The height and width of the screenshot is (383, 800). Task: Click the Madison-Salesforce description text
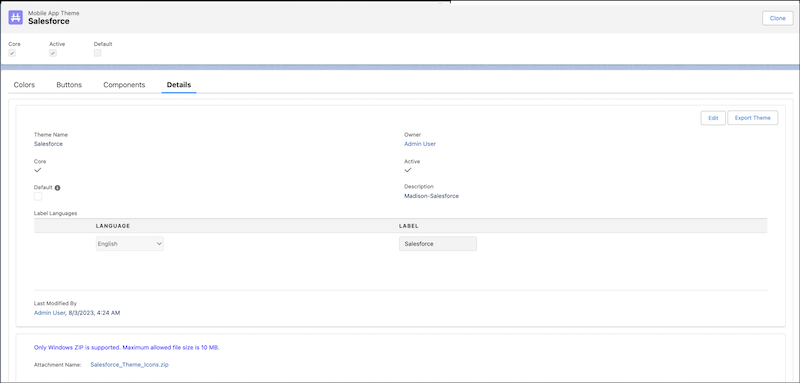[432, 196]
